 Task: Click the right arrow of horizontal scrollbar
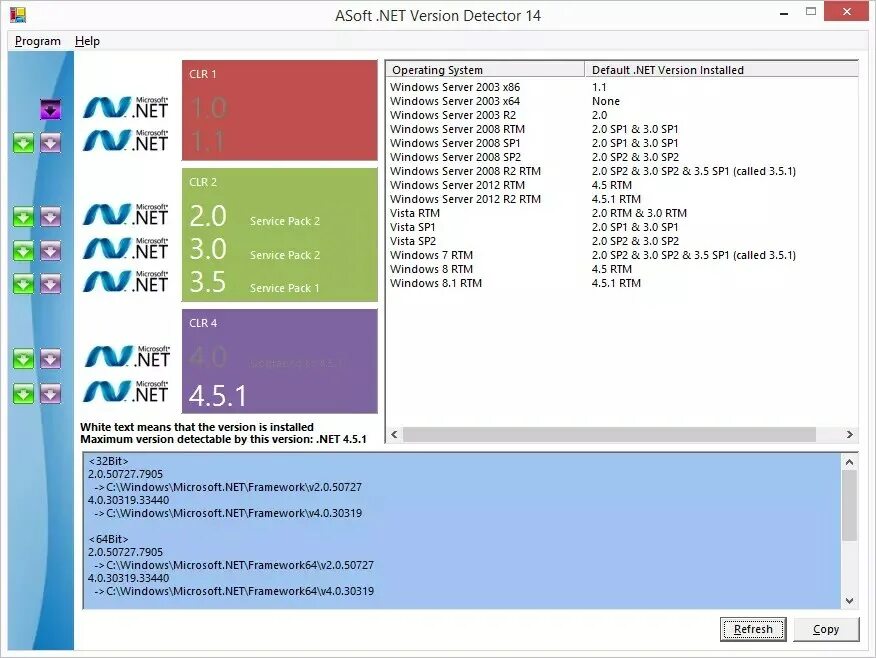pos(850,434)
